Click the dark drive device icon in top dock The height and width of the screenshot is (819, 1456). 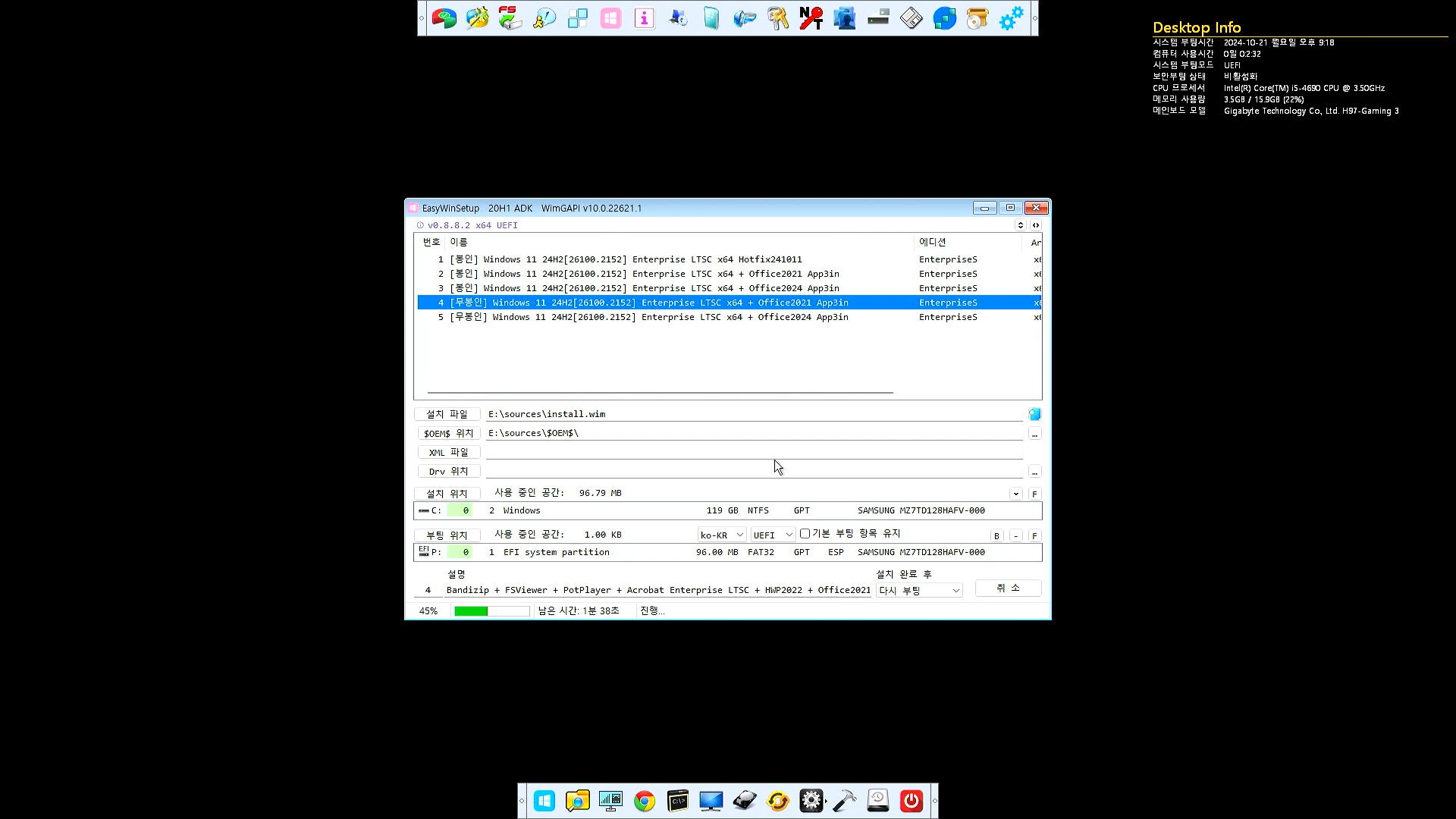click(x=878, y=18)
